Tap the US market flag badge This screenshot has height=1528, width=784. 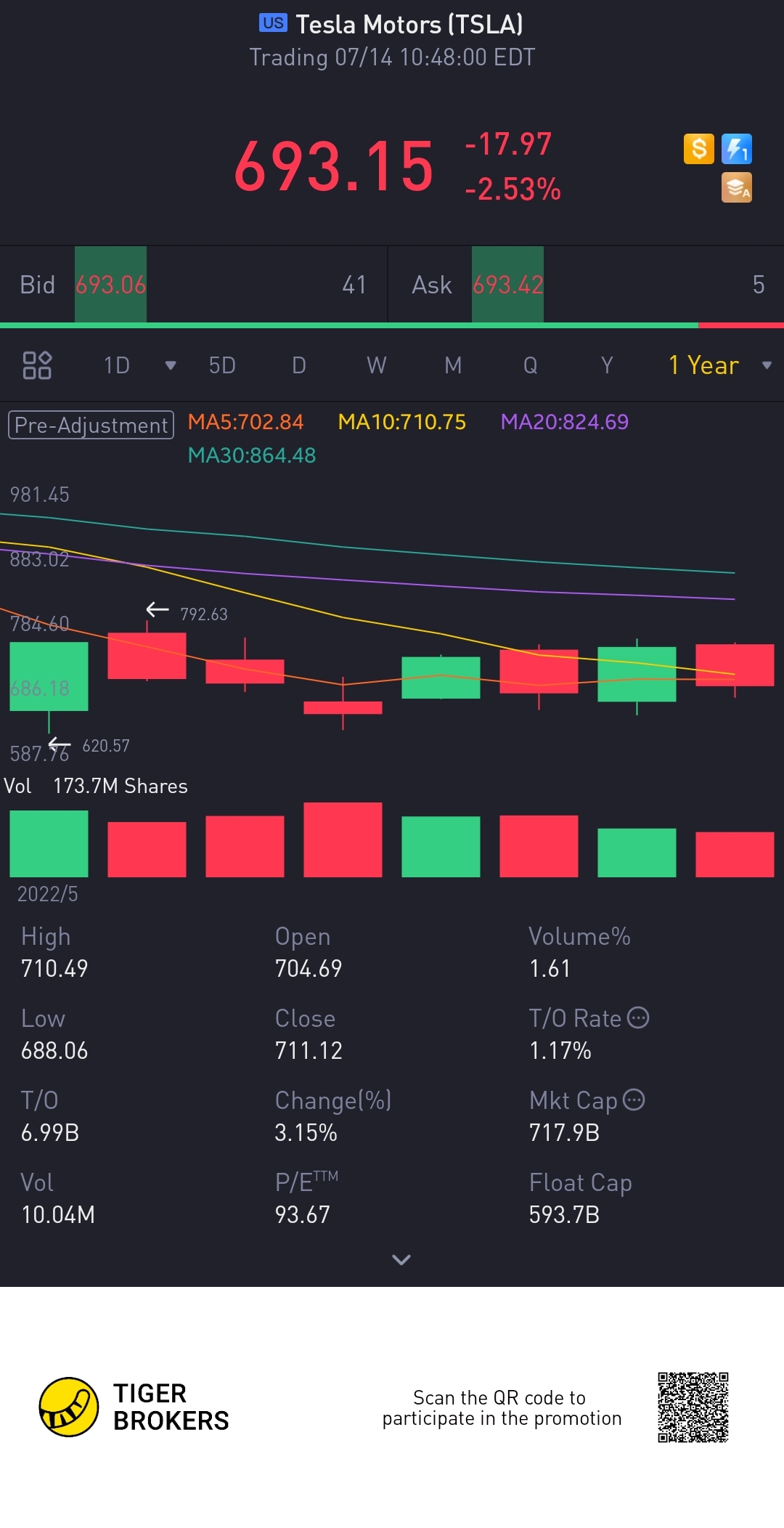click(273, 23)
